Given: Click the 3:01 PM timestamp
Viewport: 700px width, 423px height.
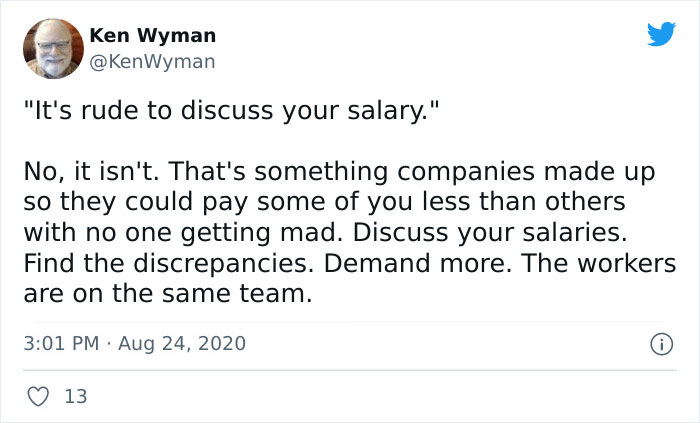Looking at the screenshot, I should 60,344.
